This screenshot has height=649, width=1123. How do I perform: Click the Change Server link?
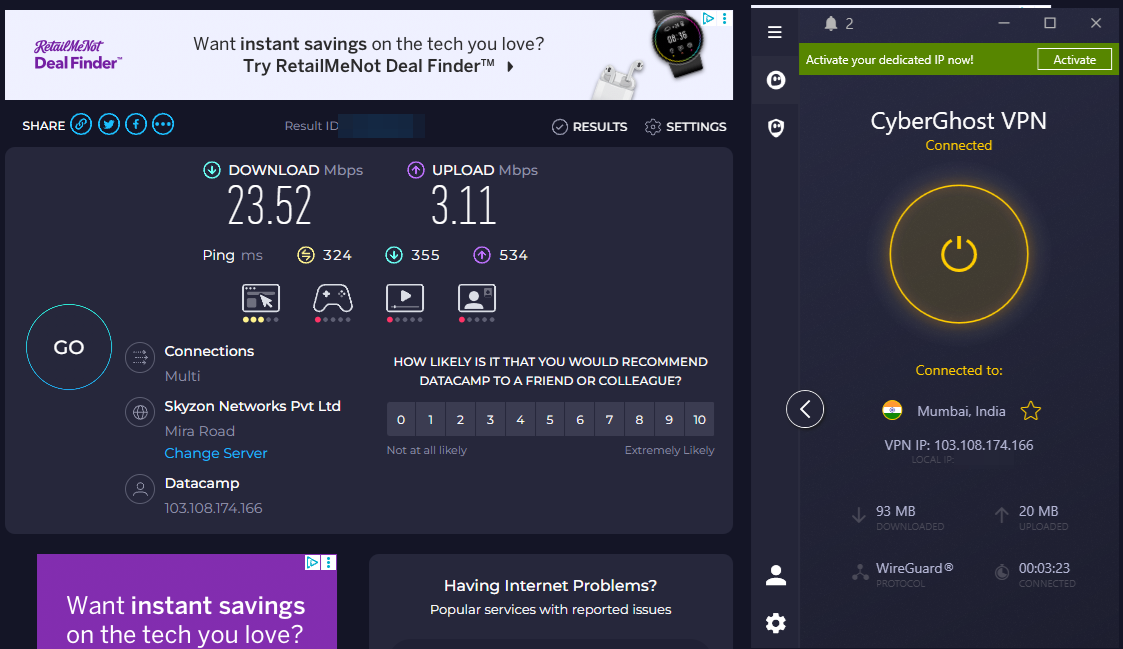point(216,453)
